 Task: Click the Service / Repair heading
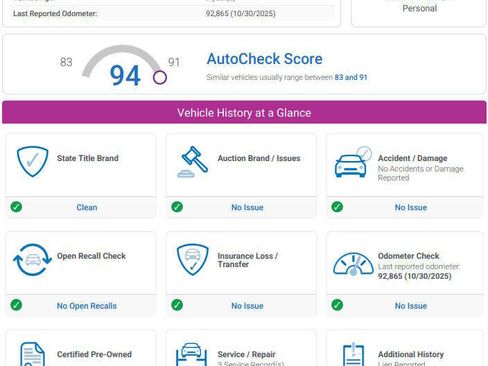247,354
